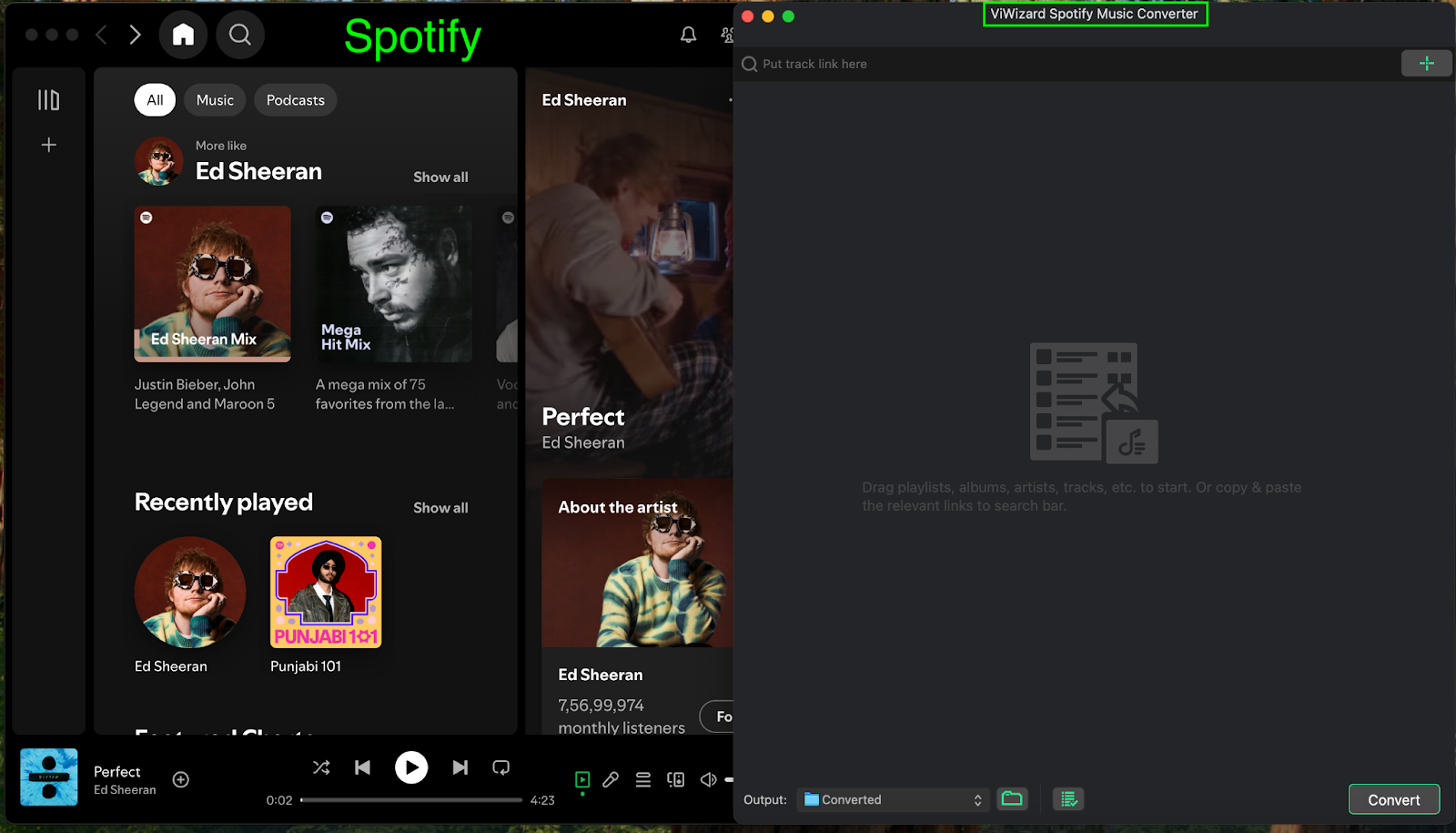Toggle repeat mode
Screen dimensions: 1456x833
(x=500, y=767)
